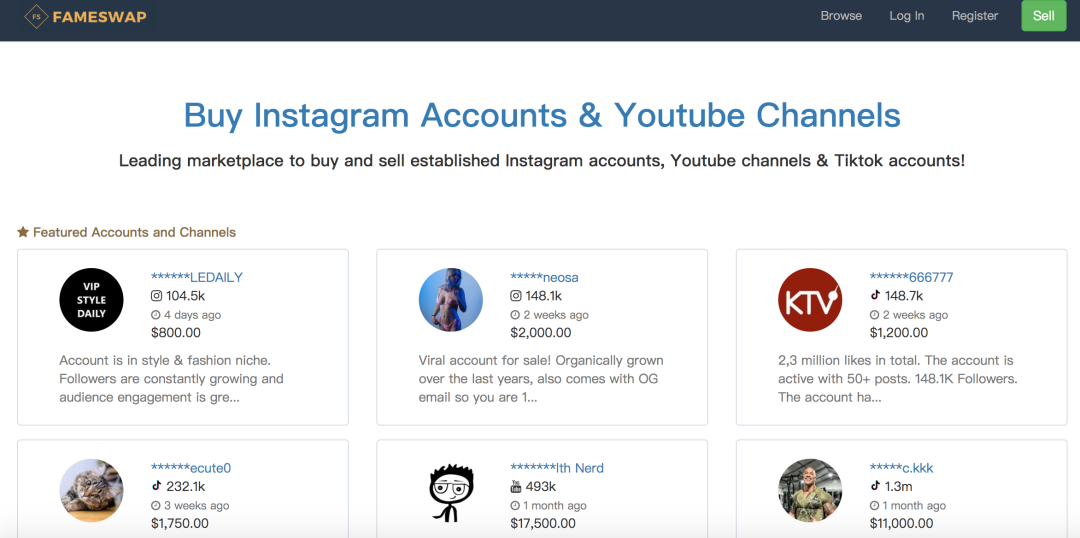Open the *****c.kkk account link

pyautogui.click(x=901, y=468)
